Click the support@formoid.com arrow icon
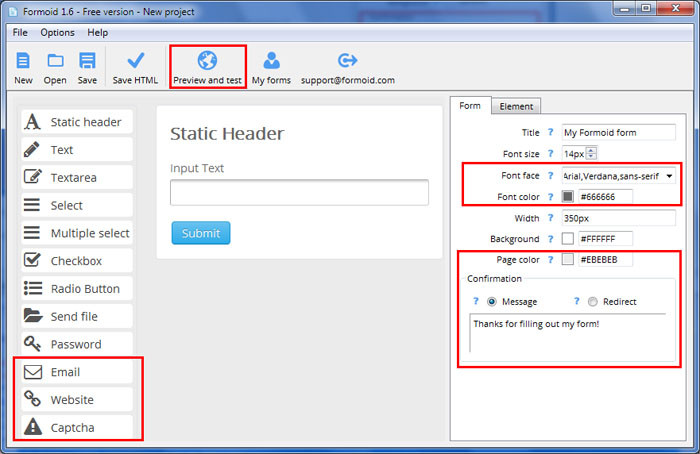 (x=347, y=60)
